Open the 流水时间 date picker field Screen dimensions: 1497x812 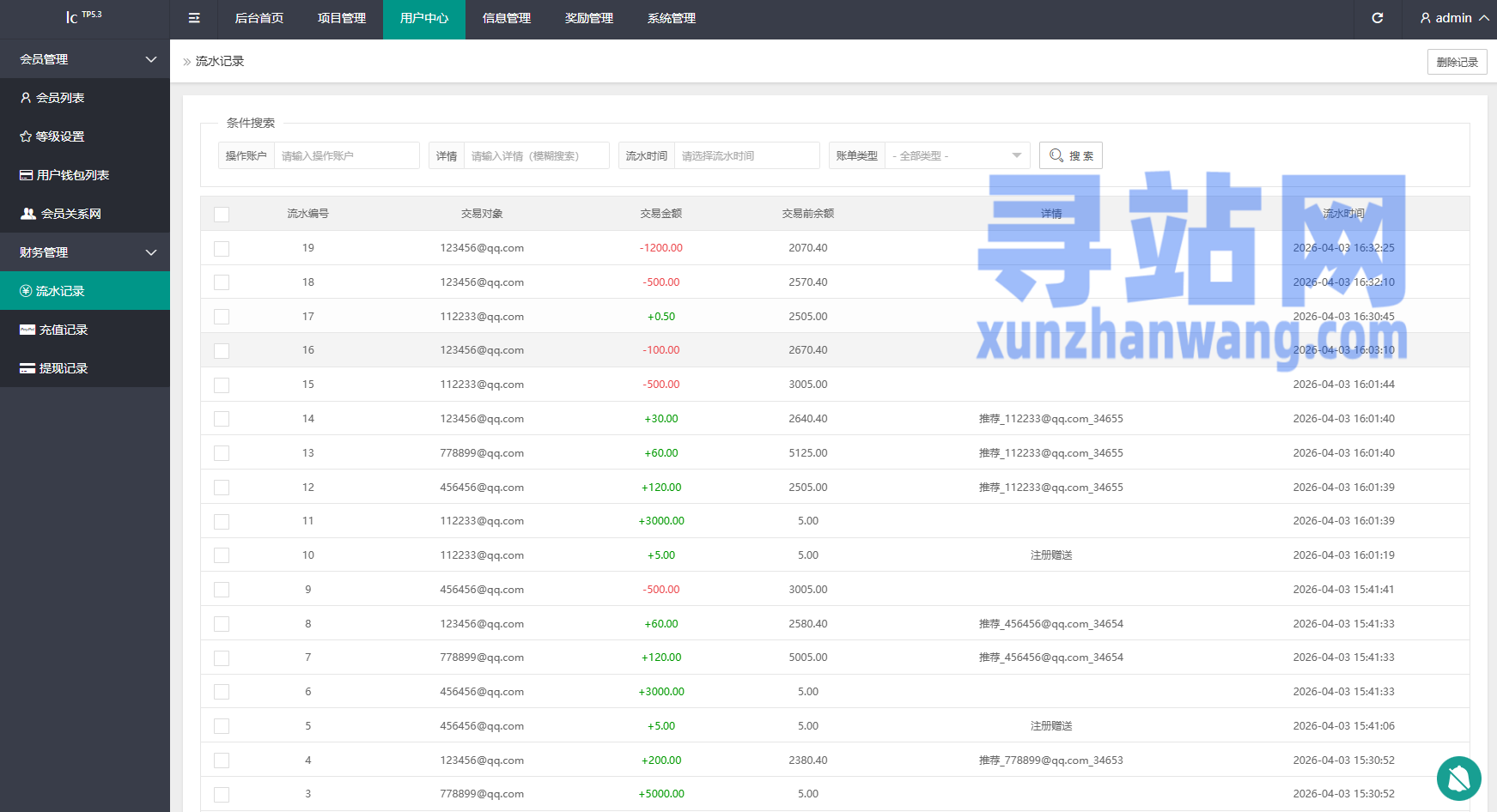tap(747, 155)
